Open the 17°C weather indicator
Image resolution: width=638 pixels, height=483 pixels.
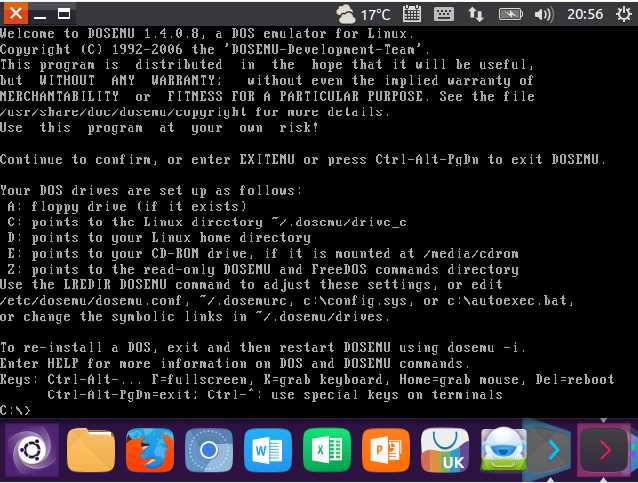coord(363,15)
